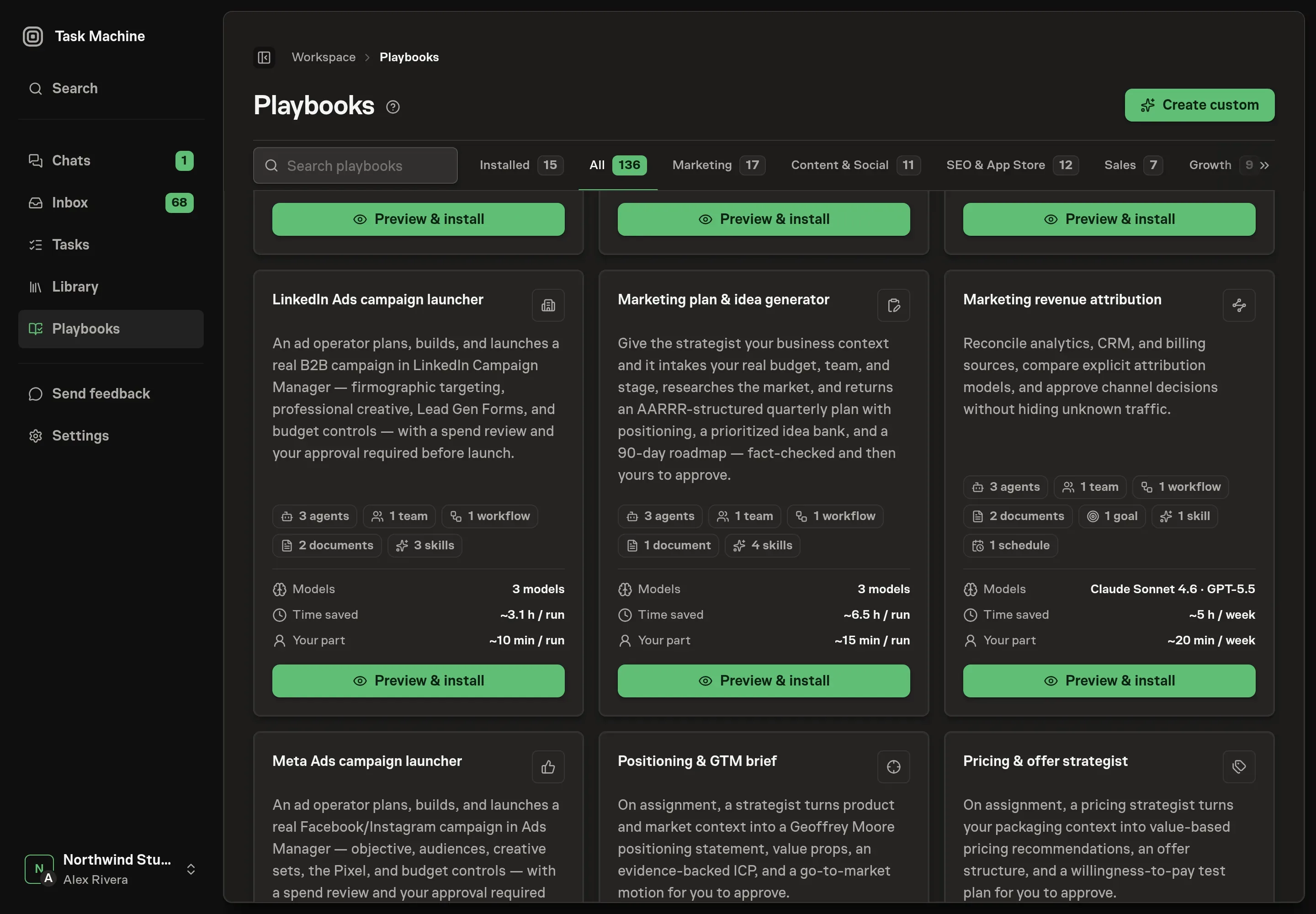Click the "~15 min / run" Your part value
The width and height of the screenshot is (1316, 914).
click(x=871, y=641)
